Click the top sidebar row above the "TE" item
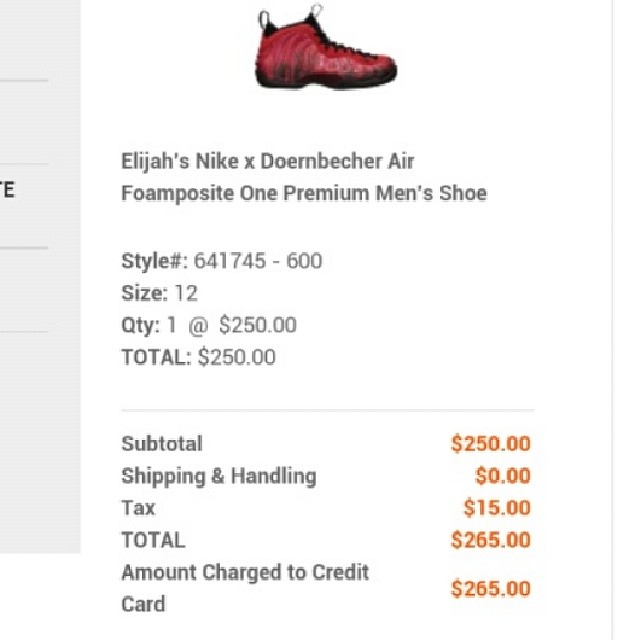The image size is (640, 640). 24,122
